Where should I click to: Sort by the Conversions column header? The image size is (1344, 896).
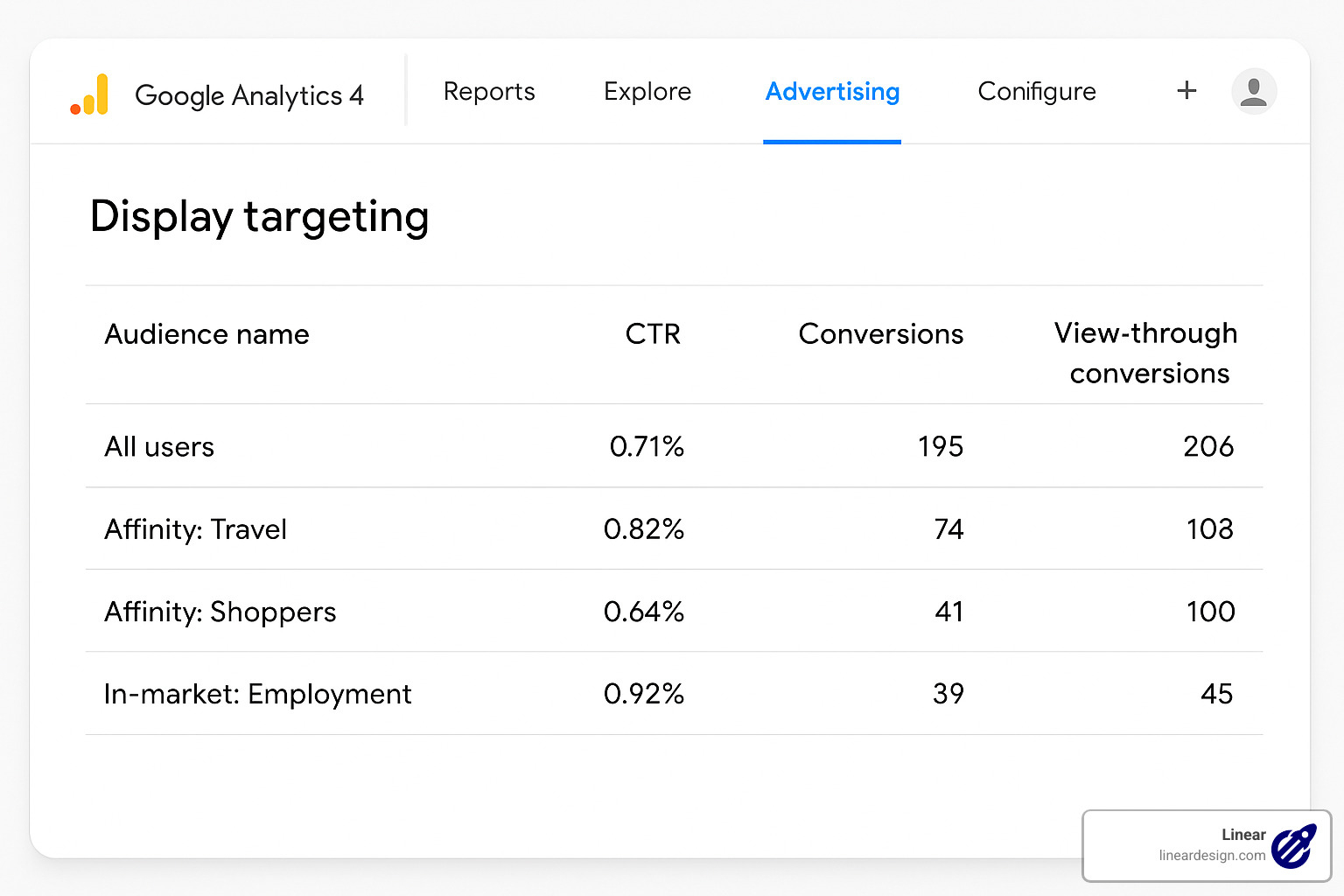pyautogui.click(x=880, y=333)
